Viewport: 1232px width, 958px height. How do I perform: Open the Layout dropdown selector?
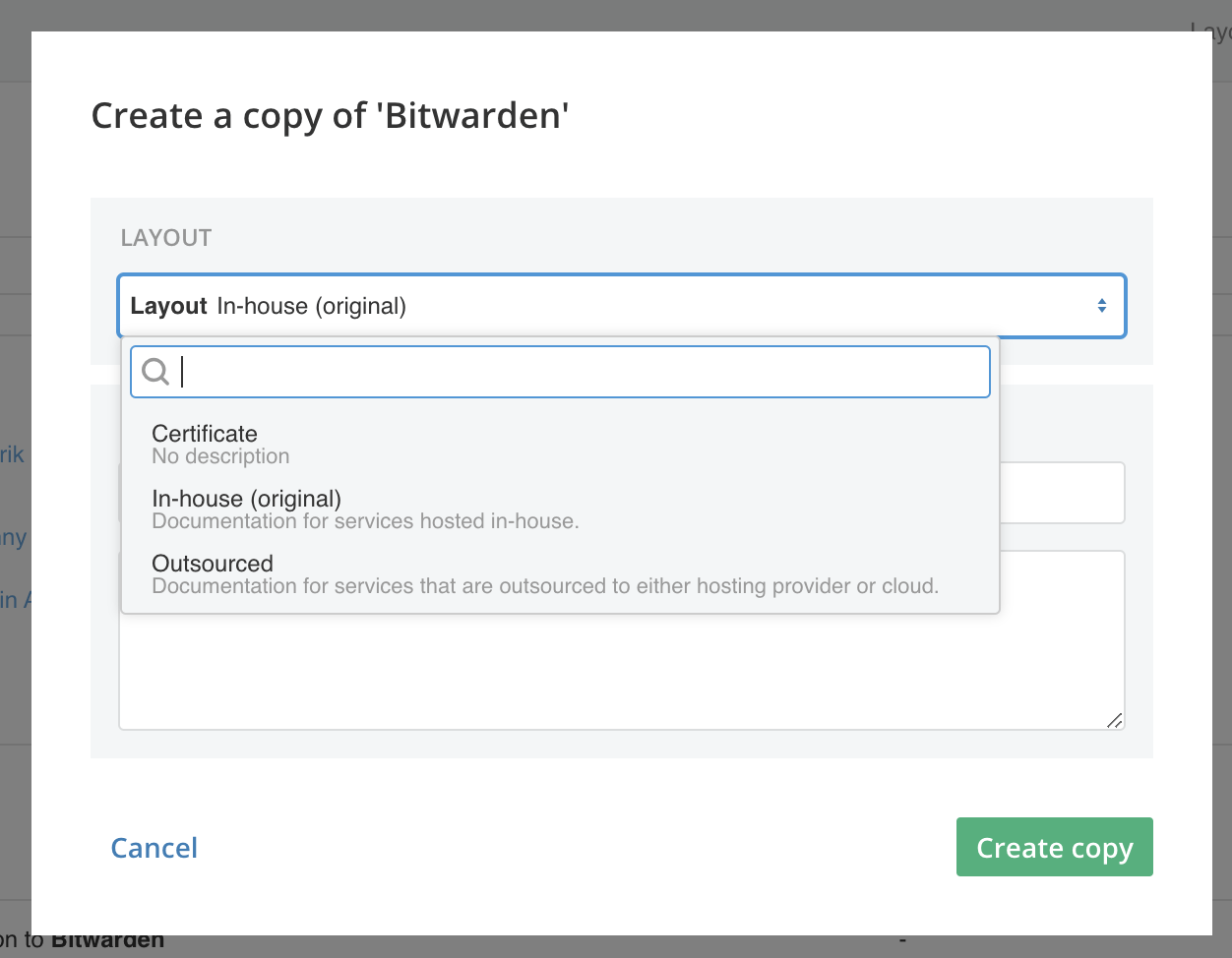[621, 306]
